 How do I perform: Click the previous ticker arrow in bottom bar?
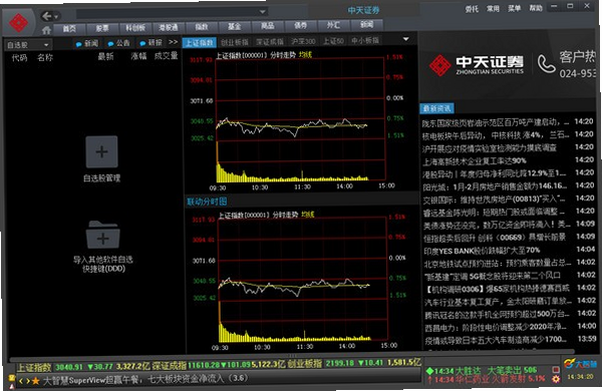[21, 381]
